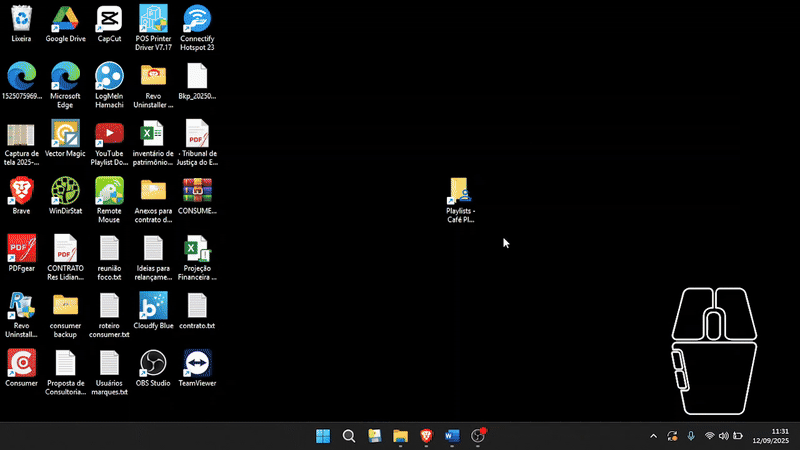
Task: Select the Vector Magic desktop icon
Action: pyautogui.click(x=65, y=134)
